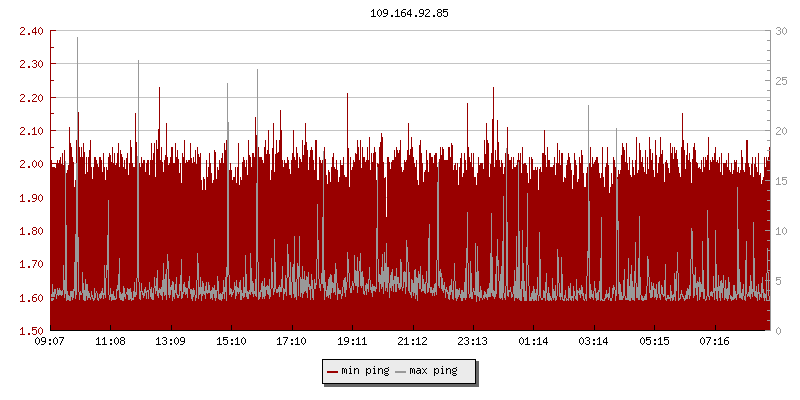The height and width of the screenshot is (400, 800).
Task: Select the 2.00 value on left axis
Action: click(x=31, y=164)
